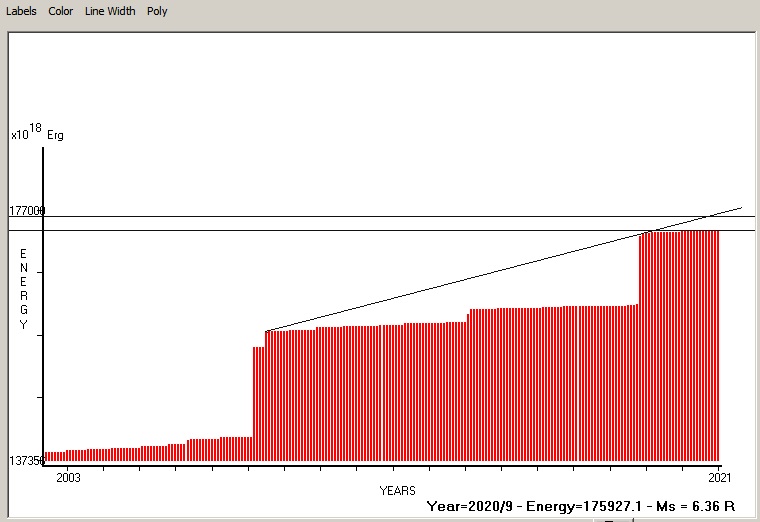Click the vertical ENERGY axis title
The width and height of the screenshot is (760, 522).
coord(23,289)
